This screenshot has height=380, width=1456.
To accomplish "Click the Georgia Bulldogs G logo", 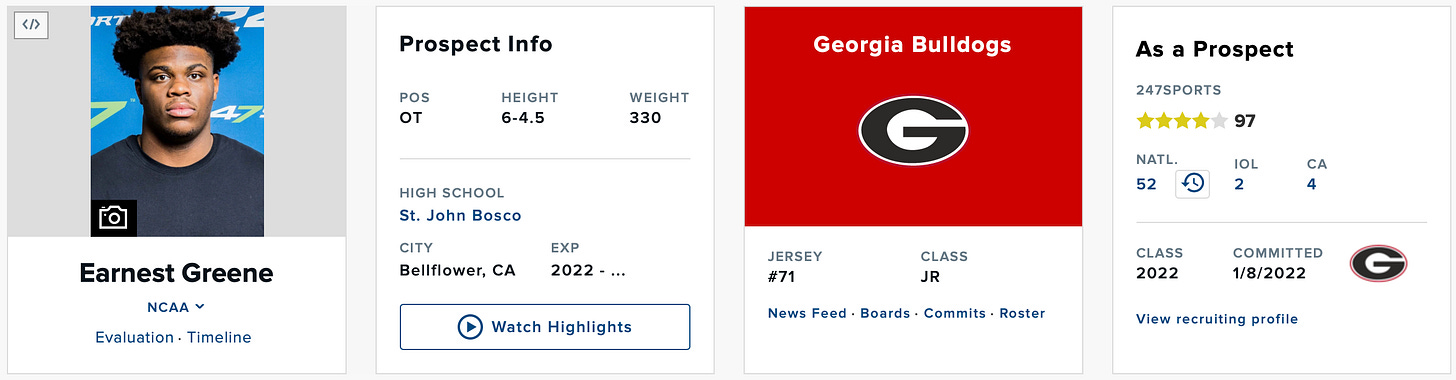I will (913, 130).
